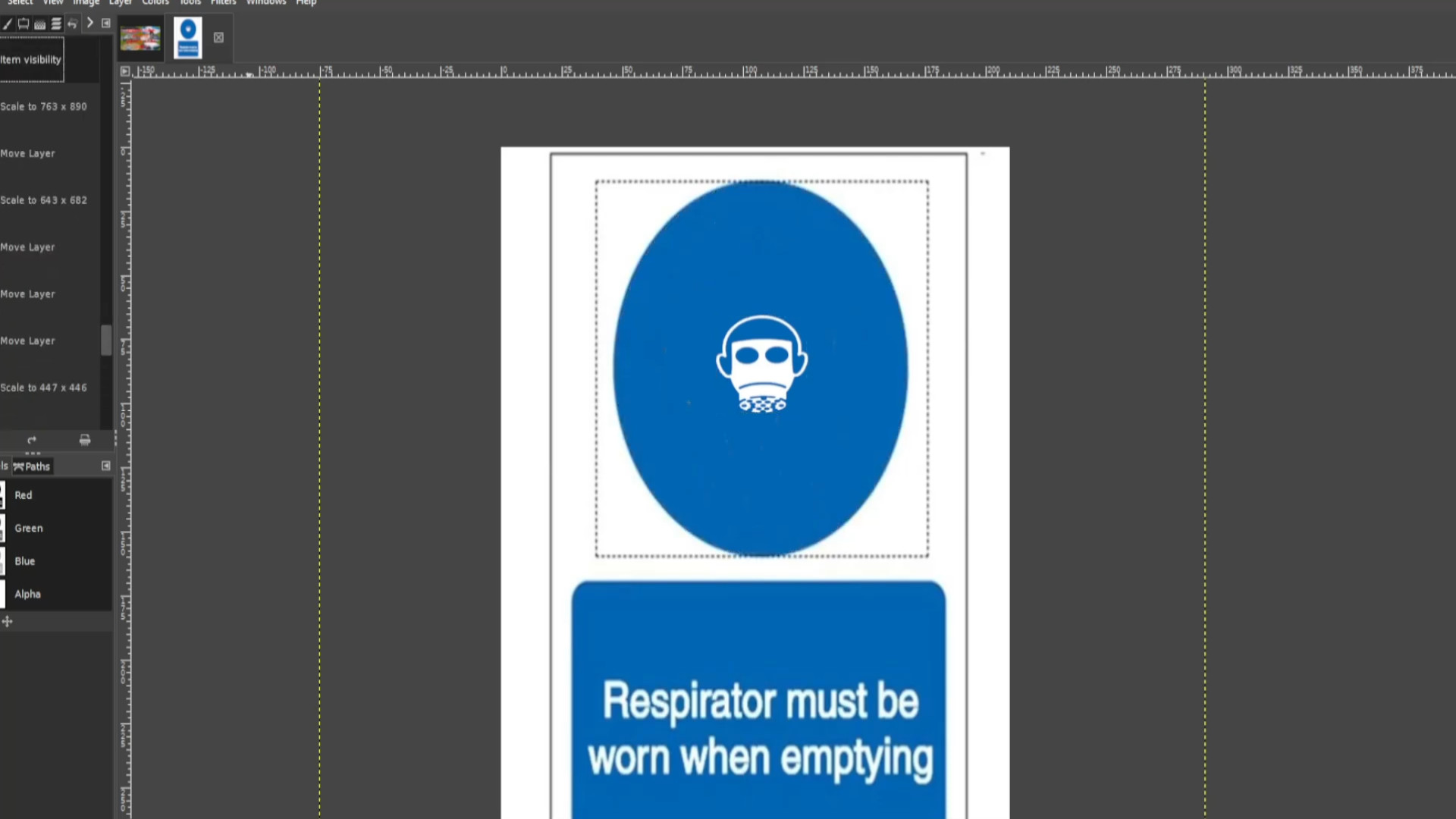Select the 'Scale to 763 x 890' history entry

coord(50,107)
